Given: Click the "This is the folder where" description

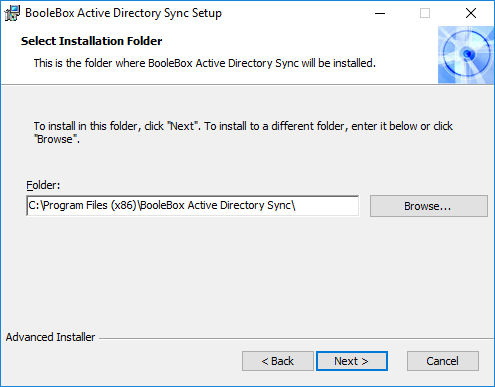Looking at the screenshot, I should [x=205, y=63].
